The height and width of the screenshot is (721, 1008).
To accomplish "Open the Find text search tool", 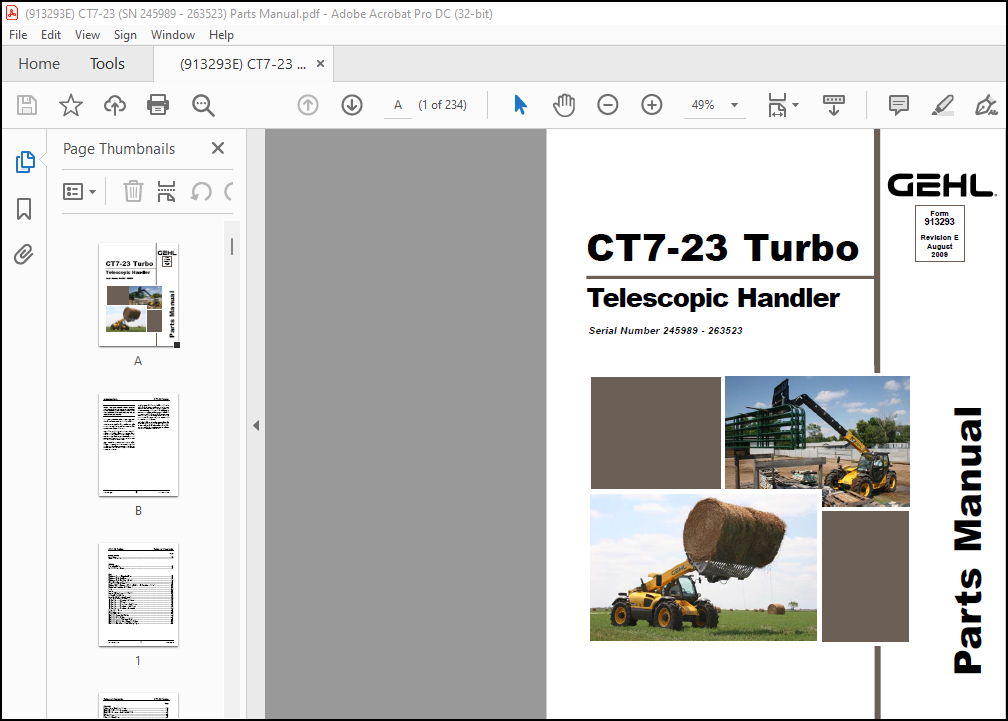I will 203,105.
